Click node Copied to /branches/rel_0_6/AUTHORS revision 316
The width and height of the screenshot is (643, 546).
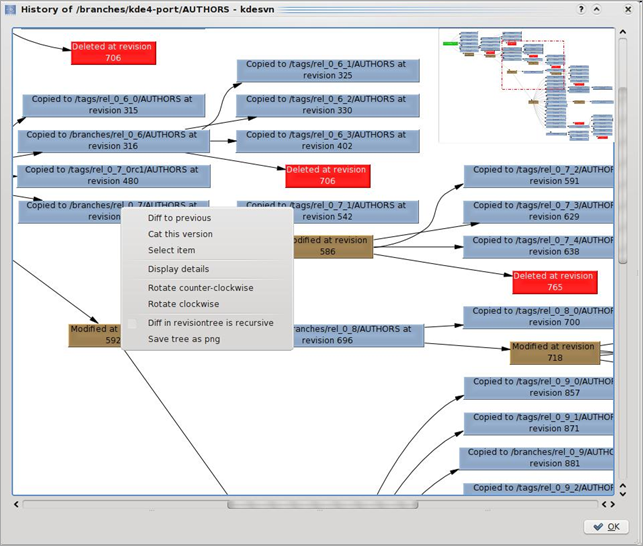tap(113, 141)
